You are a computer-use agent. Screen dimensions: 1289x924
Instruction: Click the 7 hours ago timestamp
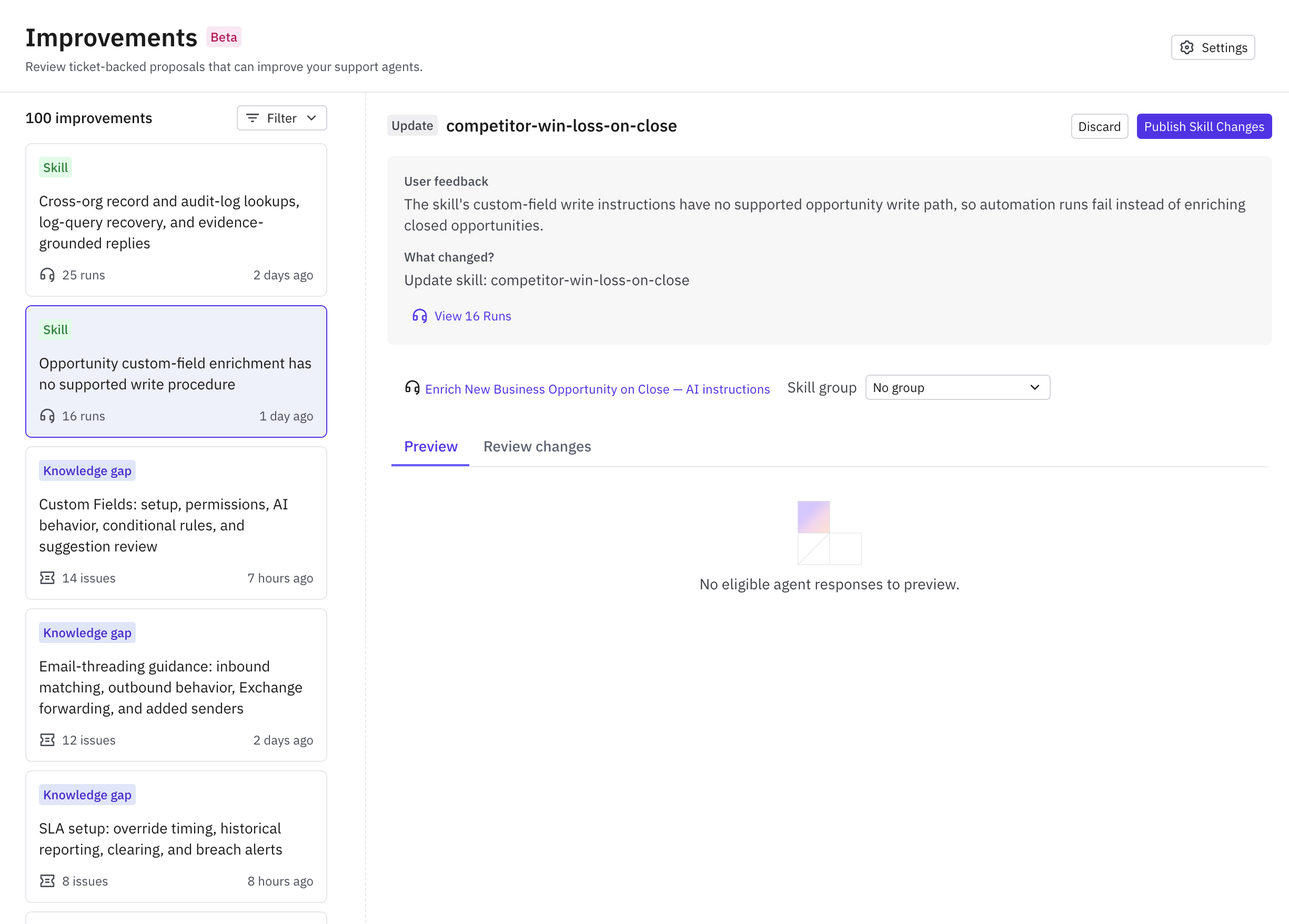coord(280,578)
